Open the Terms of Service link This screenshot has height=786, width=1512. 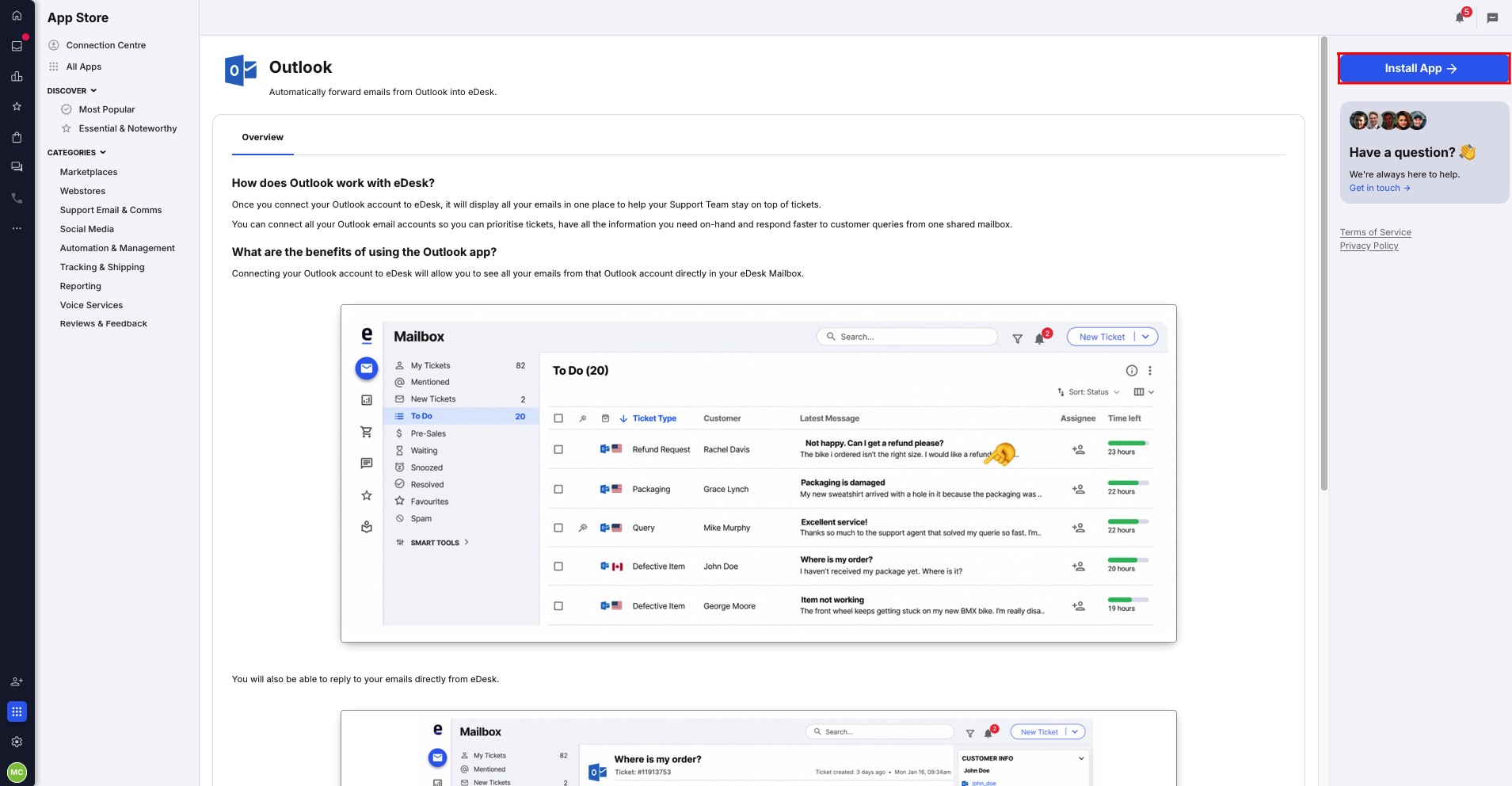(1375, 232)
